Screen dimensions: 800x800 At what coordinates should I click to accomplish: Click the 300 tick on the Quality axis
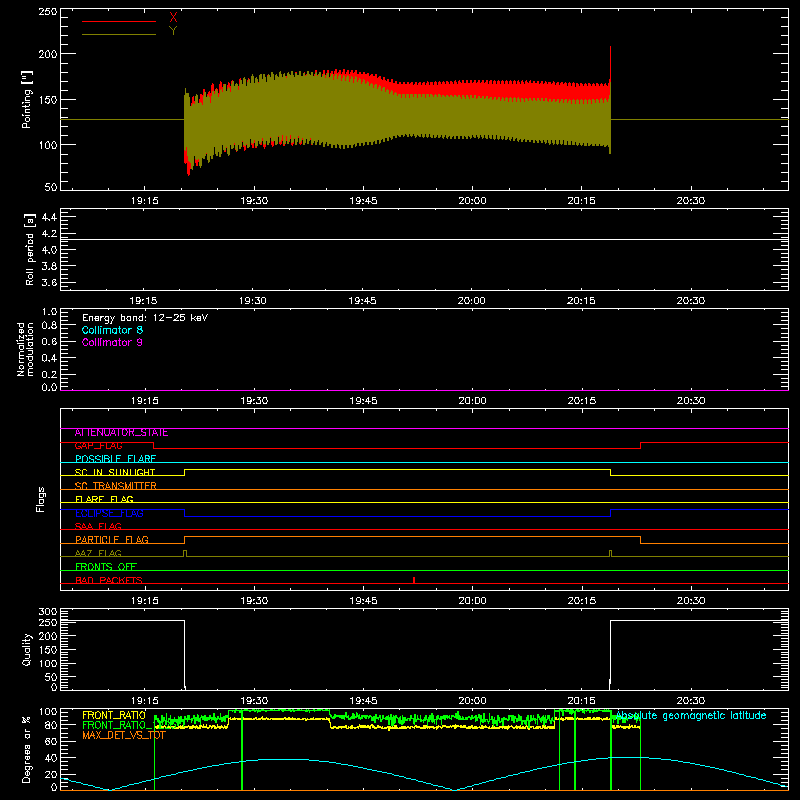pyautogui.click(x=48, y=612)
